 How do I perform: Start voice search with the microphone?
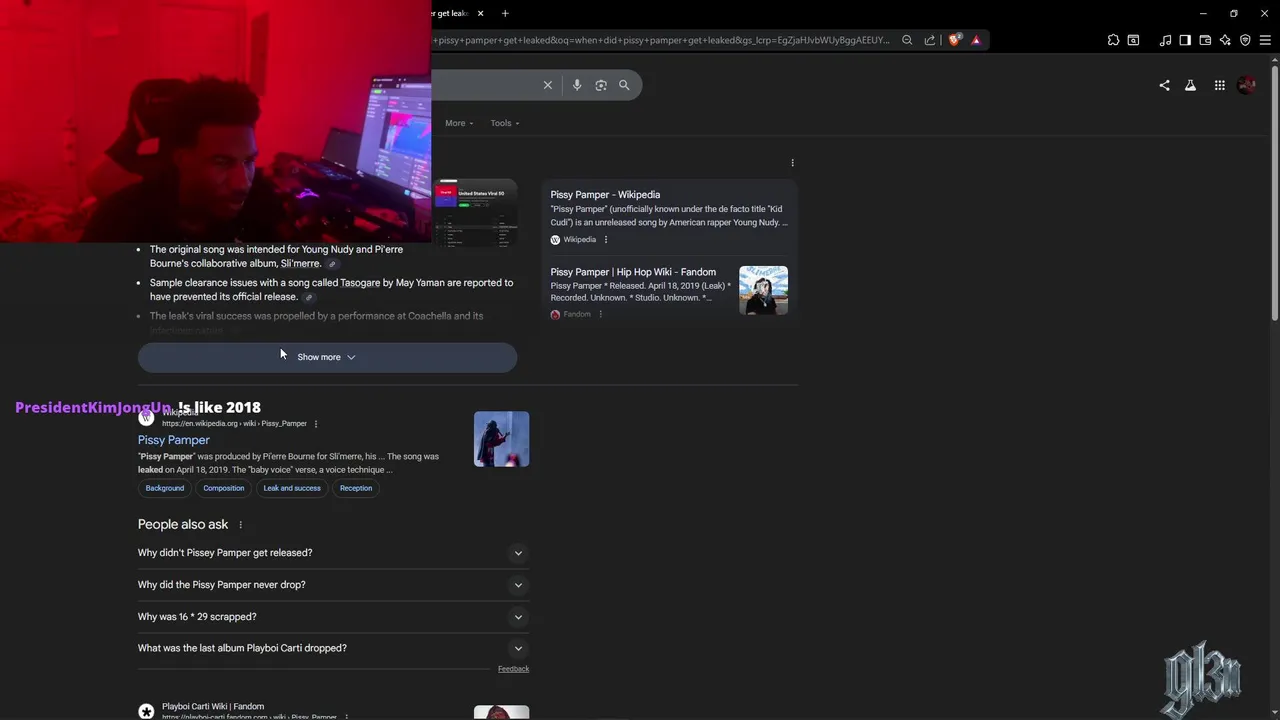(577, 85)
